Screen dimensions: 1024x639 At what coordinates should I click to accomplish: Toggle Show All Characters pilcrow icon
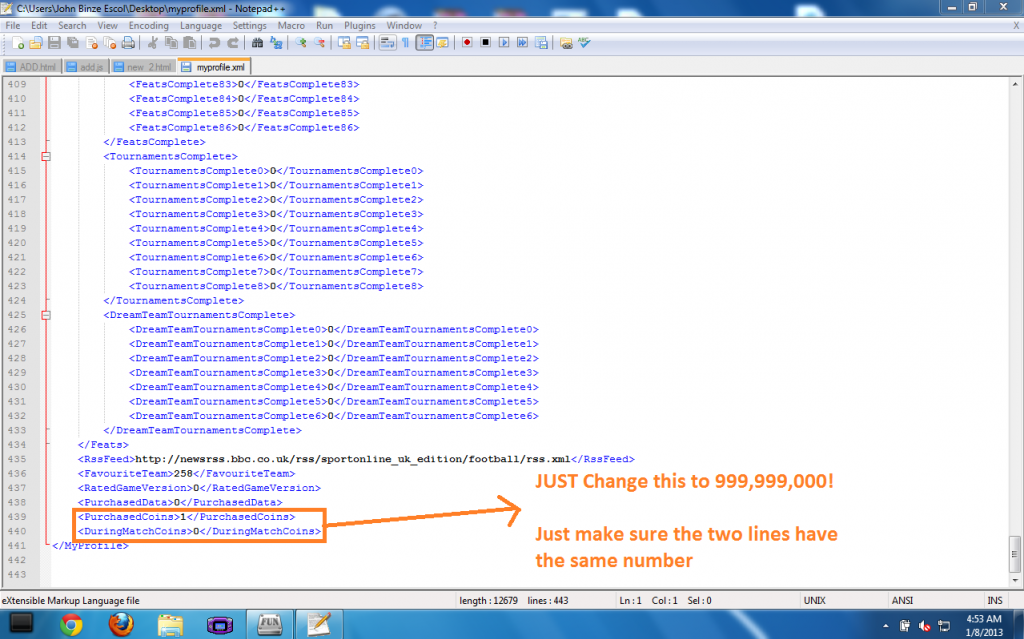point(405,43)
